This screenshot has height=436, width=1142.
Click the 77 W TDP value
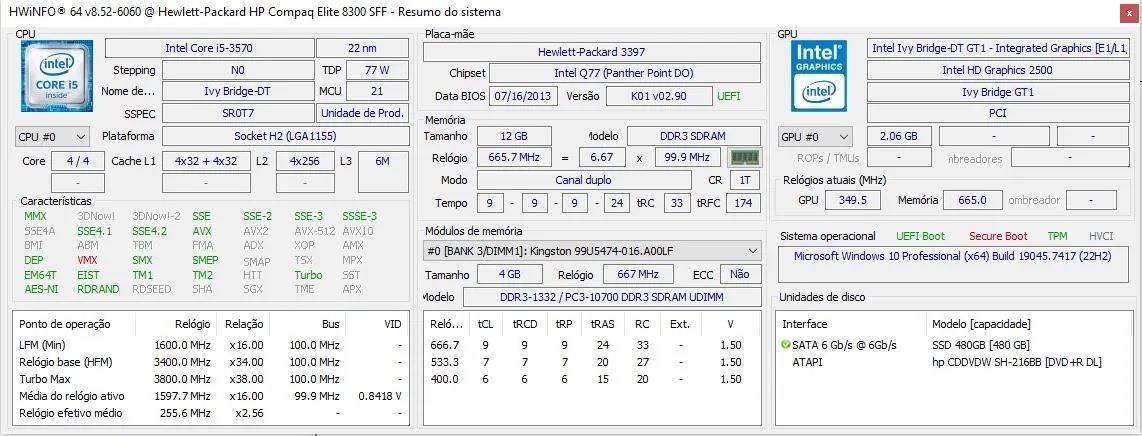pyautogui.click(x=377, y=70)
